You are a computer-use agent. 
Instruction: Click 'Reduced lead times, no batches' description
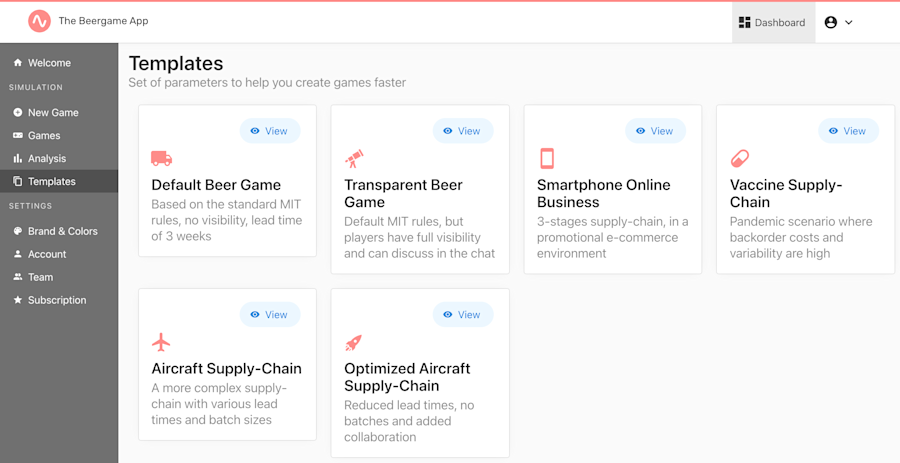click(409, 421)
